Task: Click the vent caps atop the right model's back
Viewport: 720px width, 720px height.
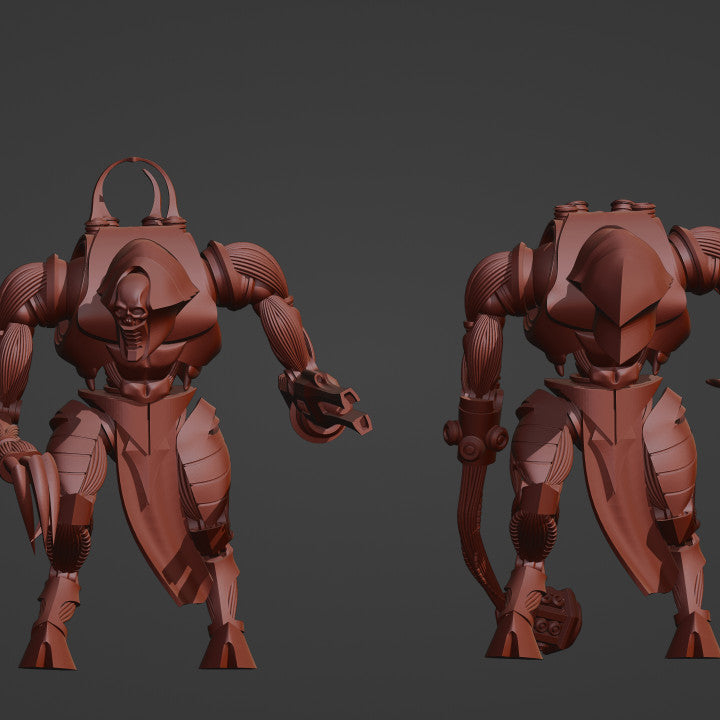Action: (x=605, y=209)
